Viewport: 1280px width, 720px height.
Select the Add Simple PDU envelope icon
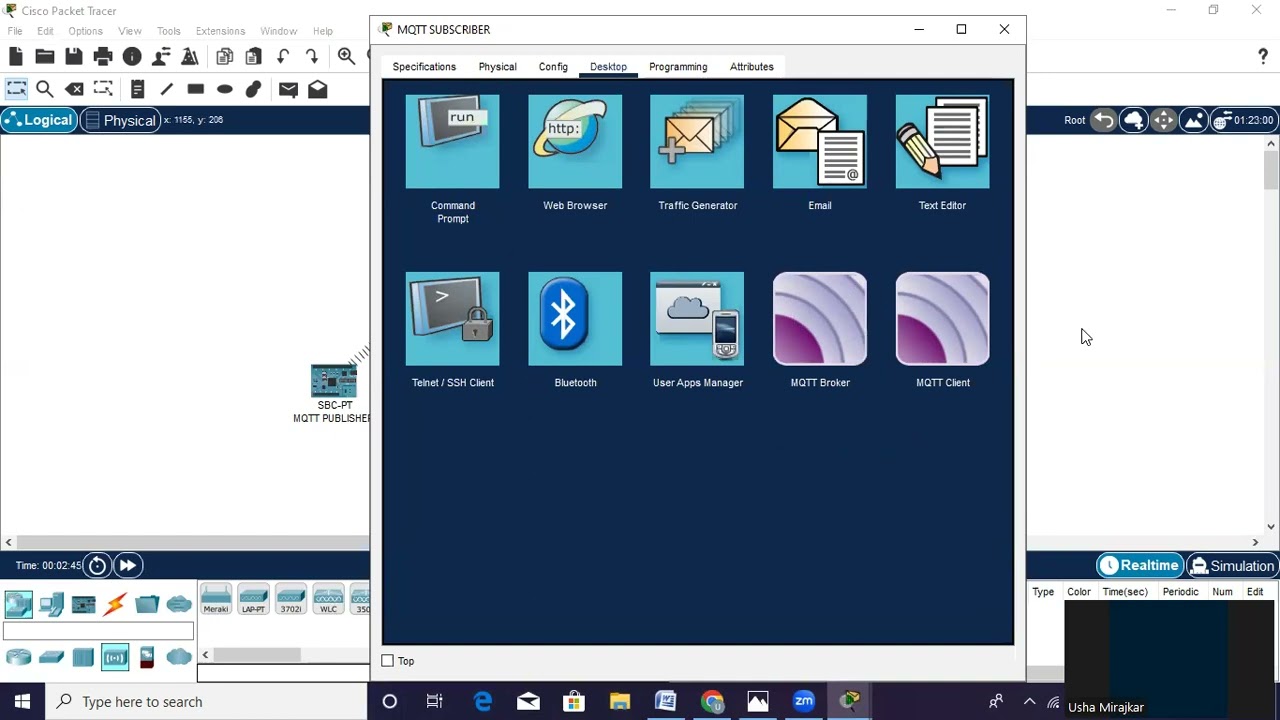pyautogui.click(x=288, y=89)
